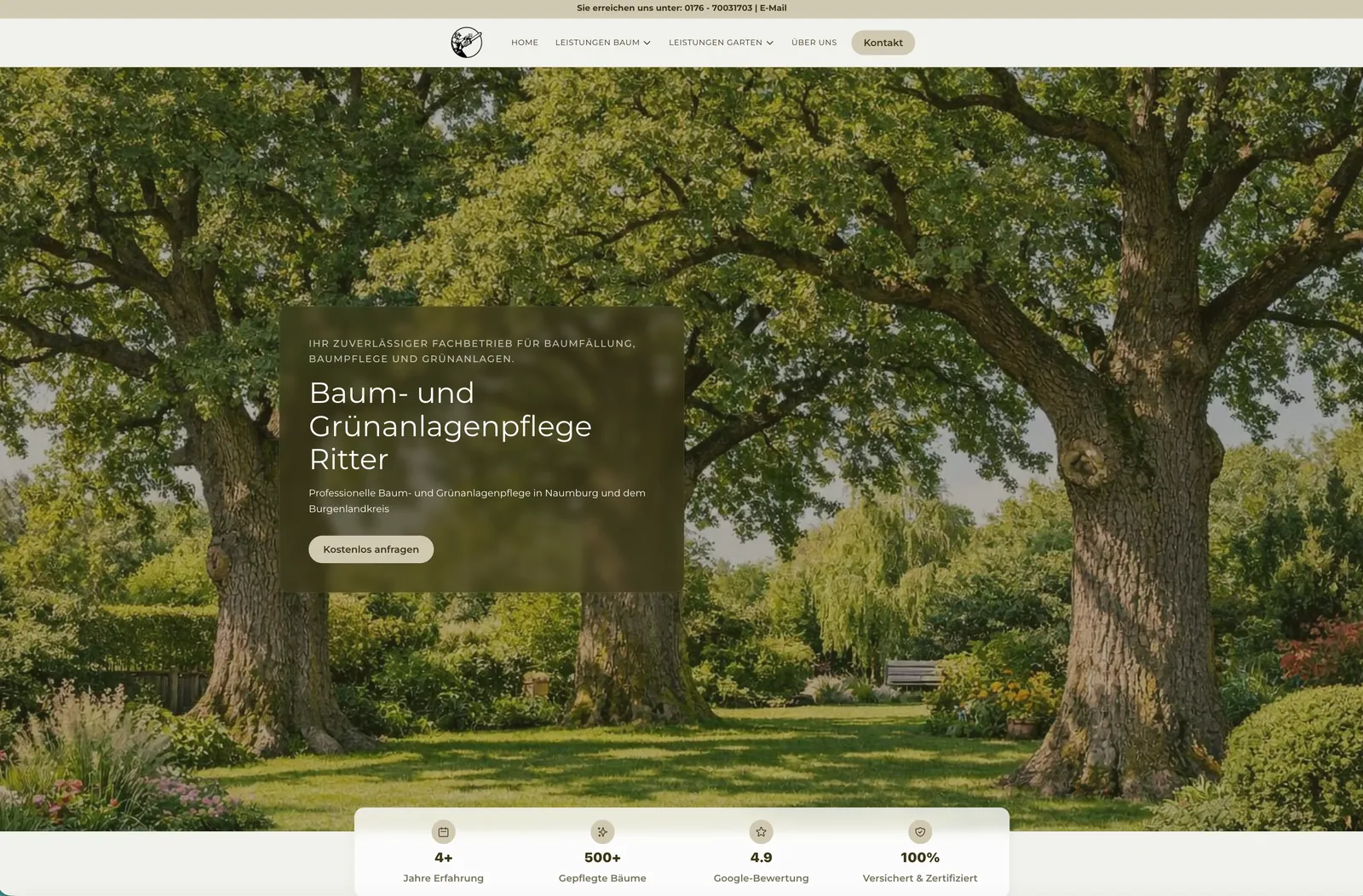Open the E-Mail link in the top bar
Screen dimensions: 1363x896
point(772,8)
